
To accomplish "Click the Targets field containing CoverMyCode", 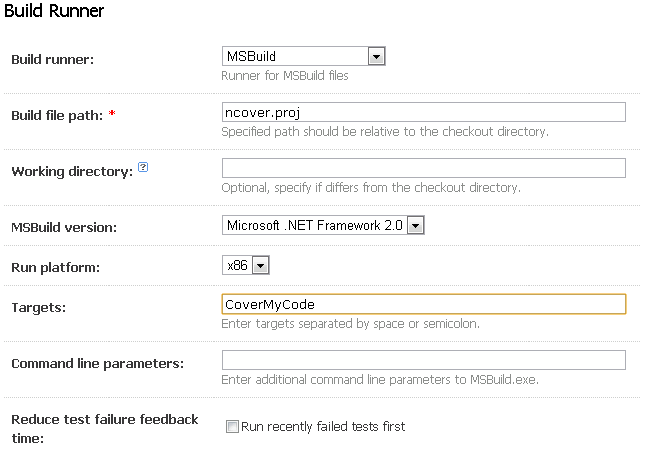I will pos(423,304).
